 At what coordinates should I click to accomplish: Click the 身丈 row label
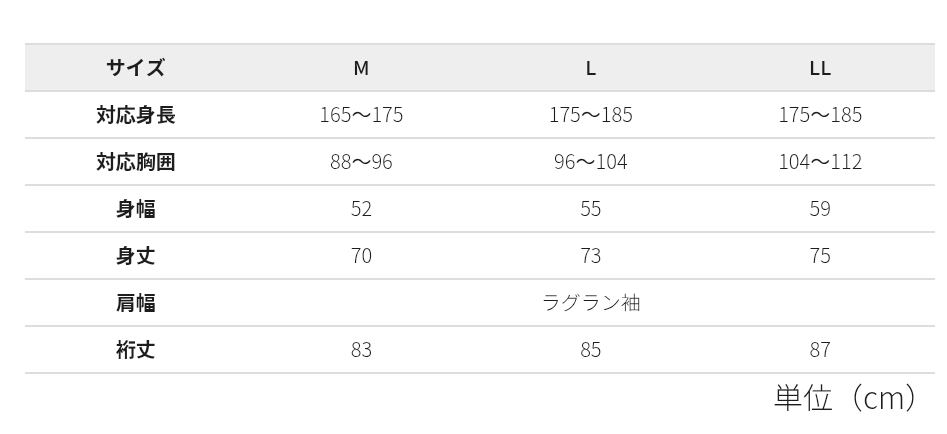[135, 256]
